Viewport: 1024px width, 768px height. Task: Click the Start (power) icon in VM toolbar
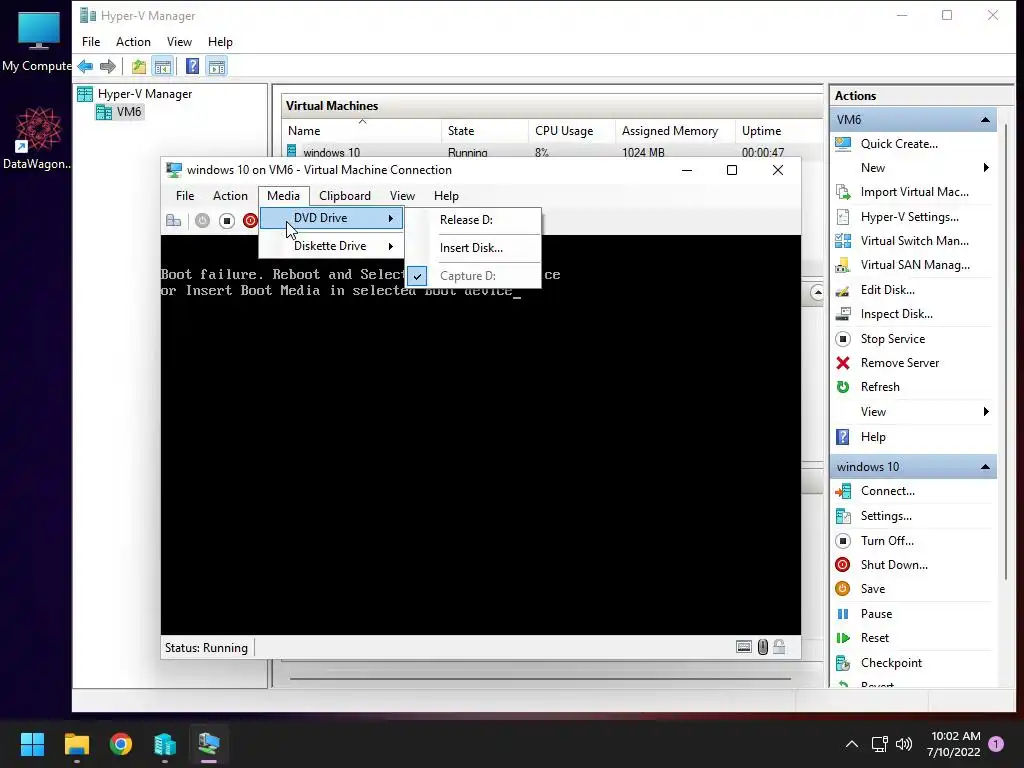tap(202, 221)
